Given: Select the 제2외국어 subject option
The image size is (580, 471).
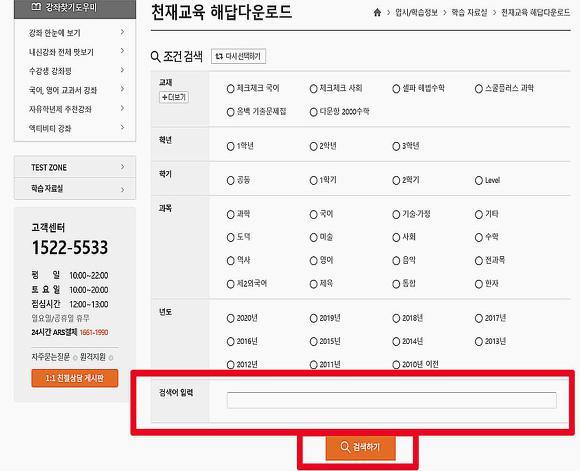Looking at the screenshot, I should [x=230, y=284].
